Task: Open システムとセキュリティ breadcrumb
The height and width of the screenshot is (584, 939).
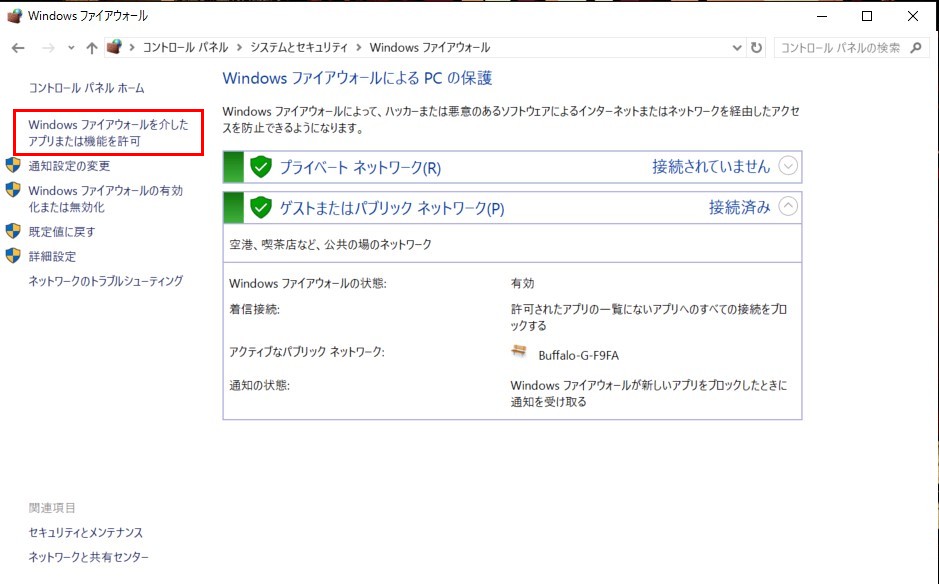Action: 299,47
